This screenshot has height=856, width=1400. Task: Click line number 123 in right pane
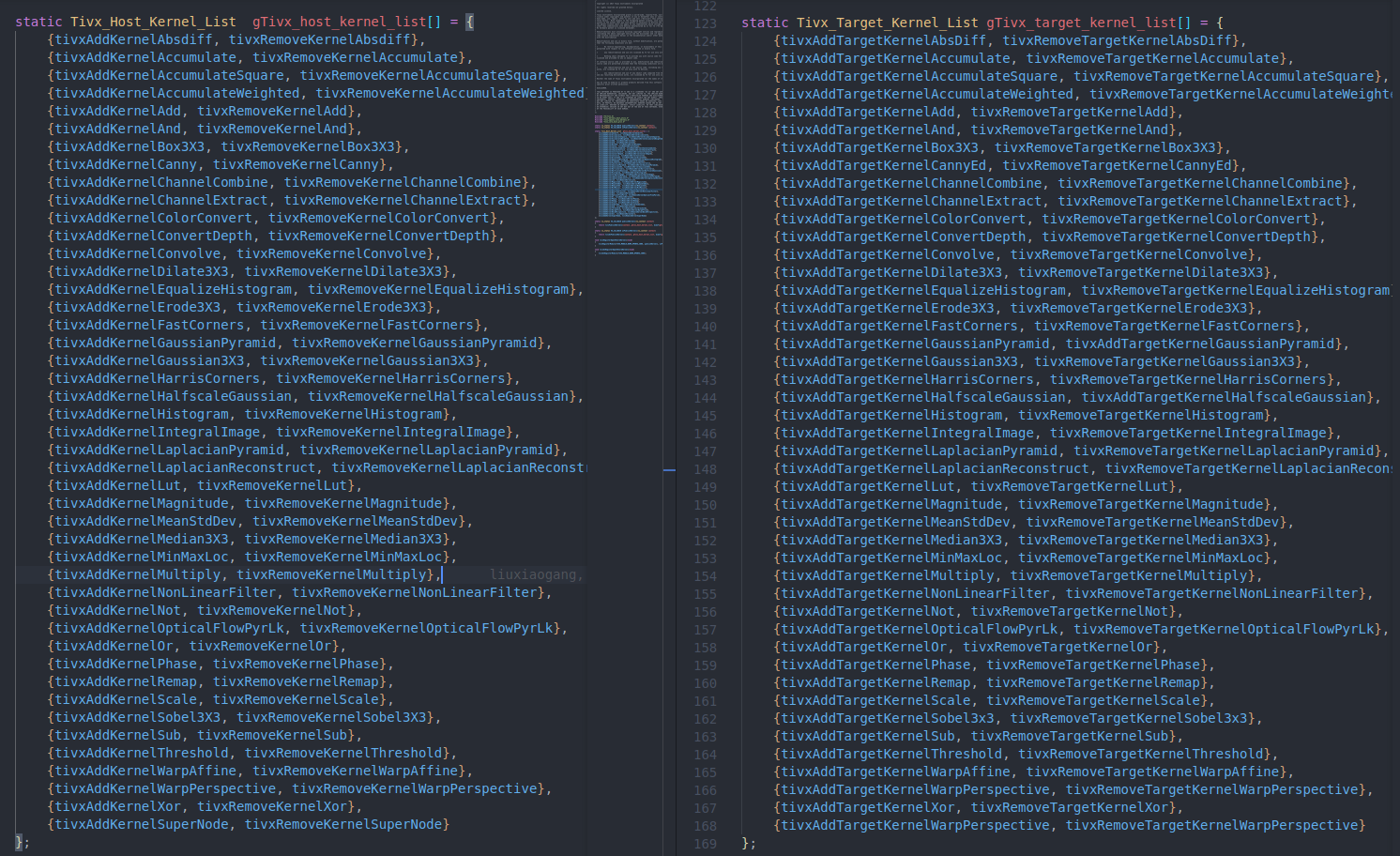705,21
